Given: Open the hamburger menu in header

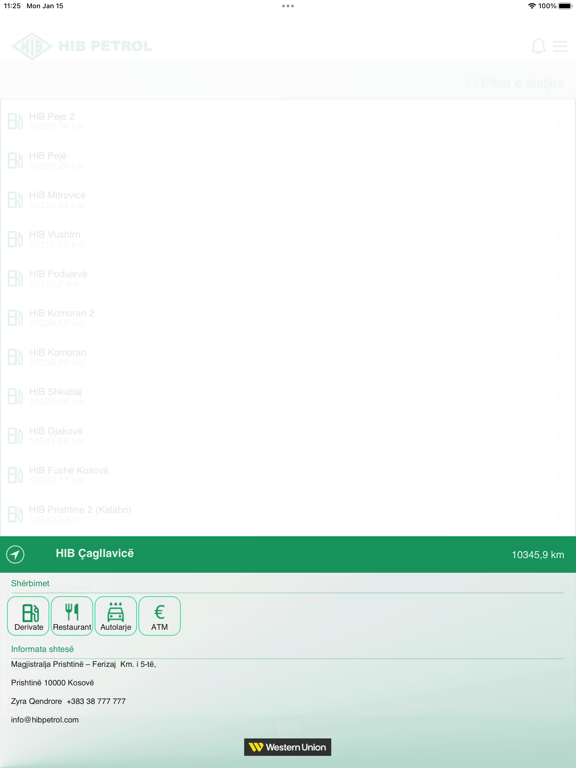Looking at the screenshot, I should tap(560, 46).
